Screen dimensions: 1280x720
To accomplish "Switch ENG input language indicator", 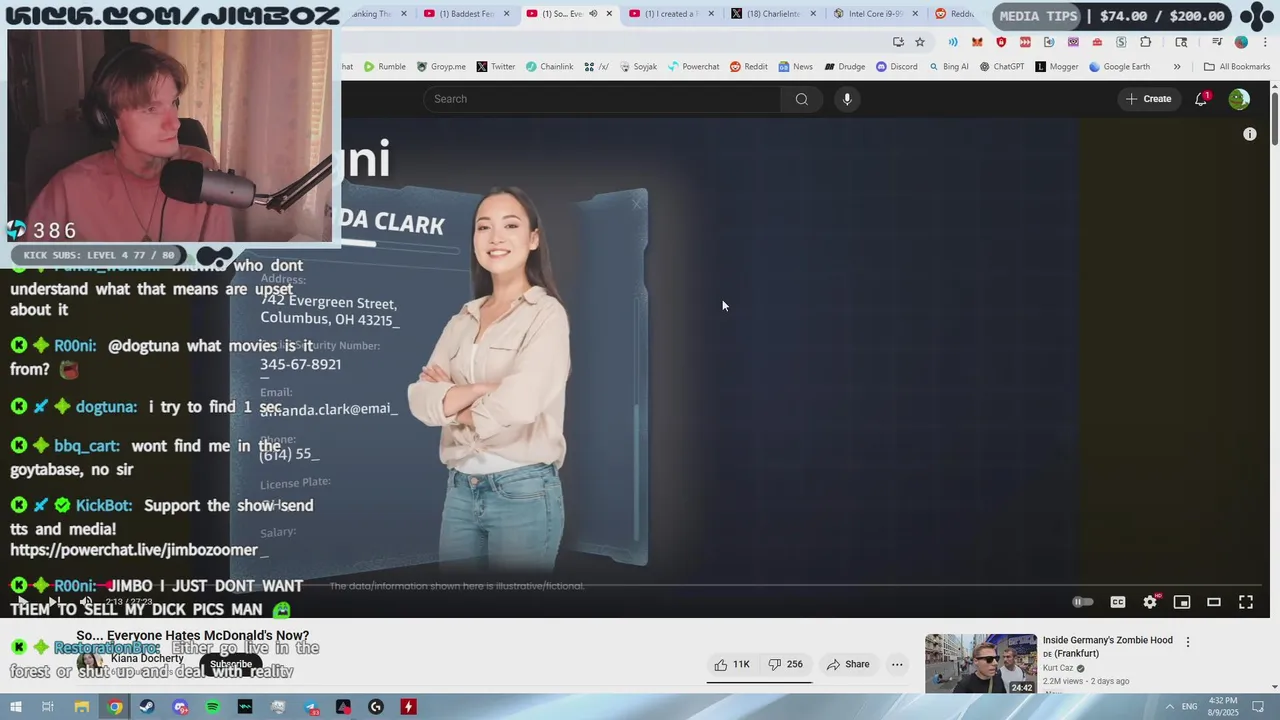I will pos(1189,707).
